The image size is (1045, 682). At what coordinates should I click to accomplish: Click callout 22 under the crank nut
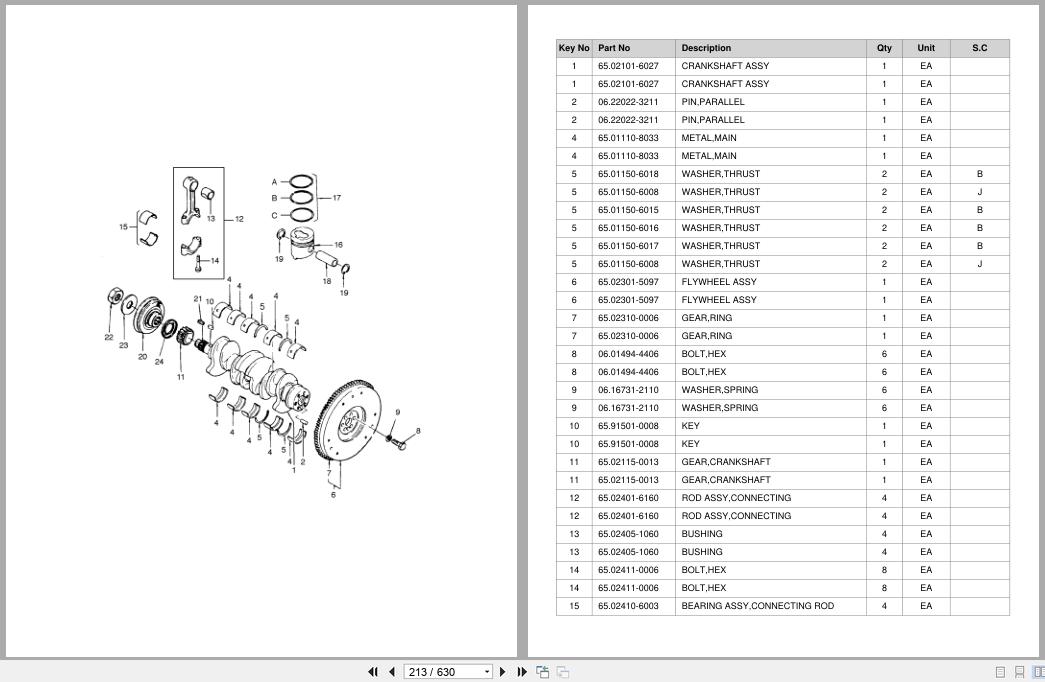point(109,337)
